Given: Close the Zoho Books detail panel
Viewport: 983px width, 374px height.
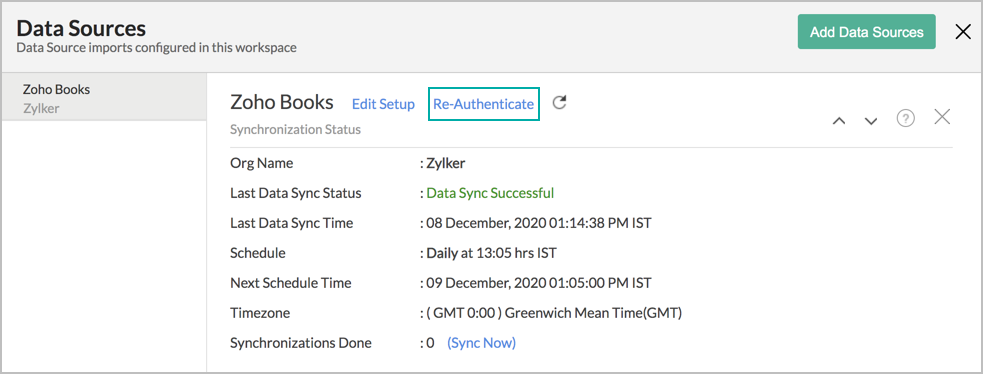Looking at the screenshot, I should click(942, 117).
